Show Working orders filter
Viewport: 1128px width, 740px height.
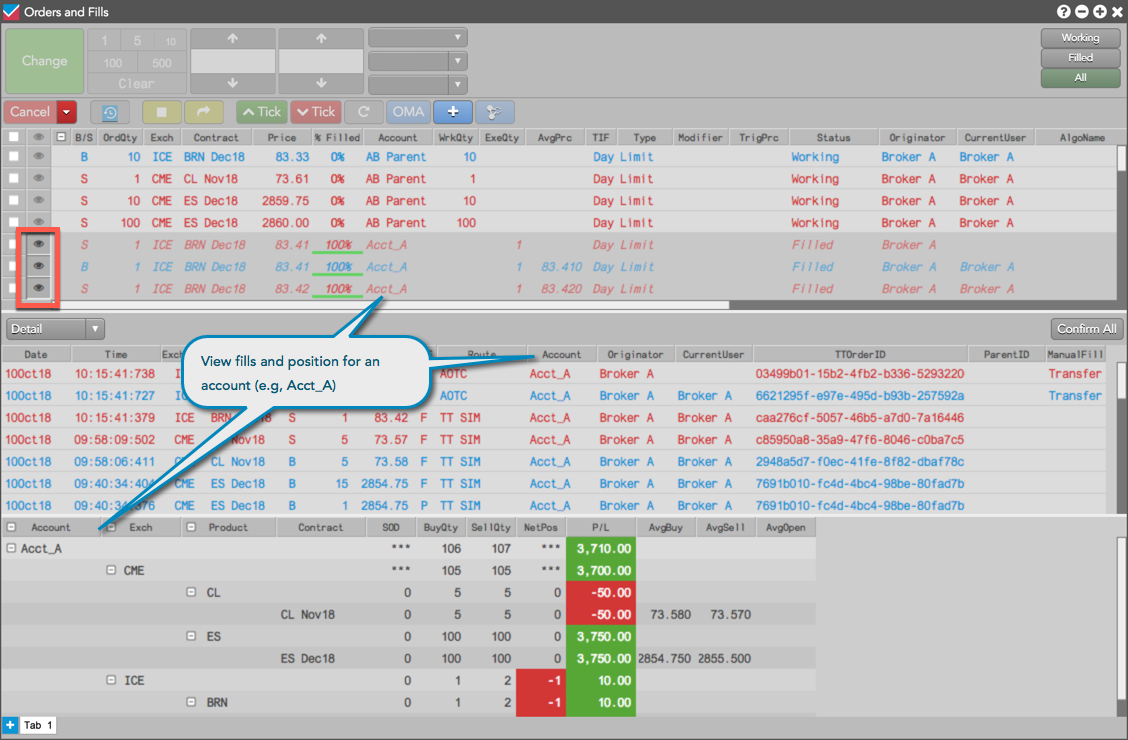1080,37
